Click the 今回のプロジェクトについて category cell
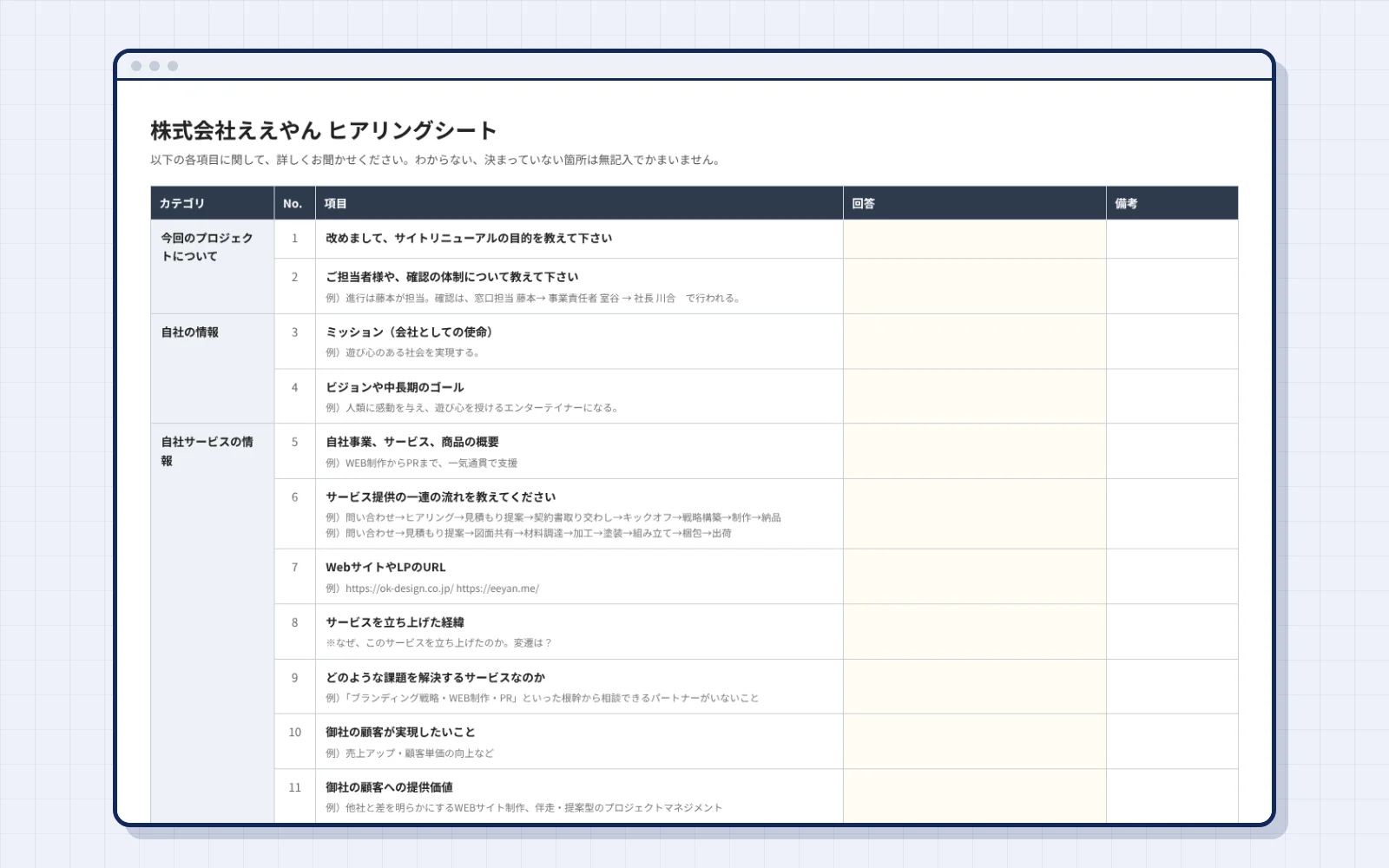 tap(213, 266)
